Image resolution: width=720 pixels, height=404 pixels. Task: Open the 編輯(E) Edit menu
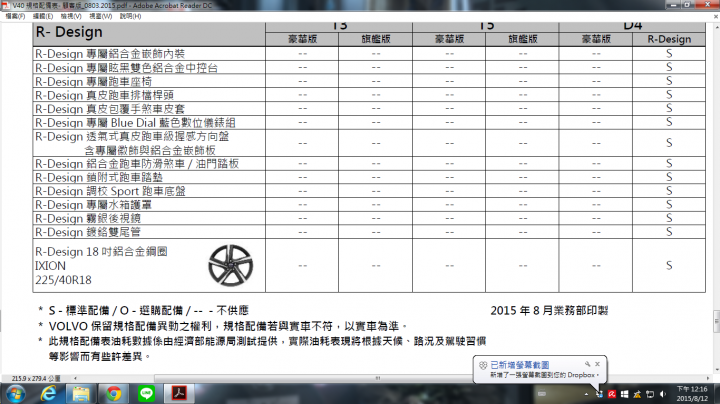tap(43, 16)
